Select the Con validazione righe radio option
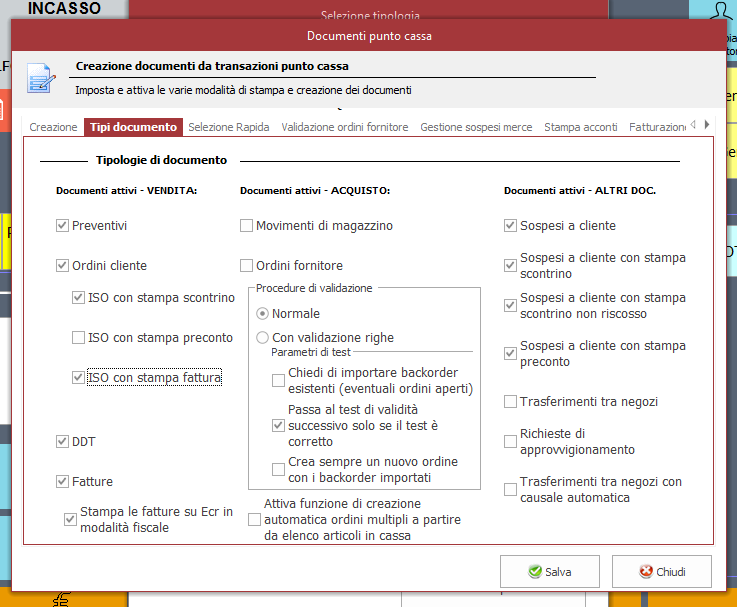737x607 pixels. click(x=263, y=338)
